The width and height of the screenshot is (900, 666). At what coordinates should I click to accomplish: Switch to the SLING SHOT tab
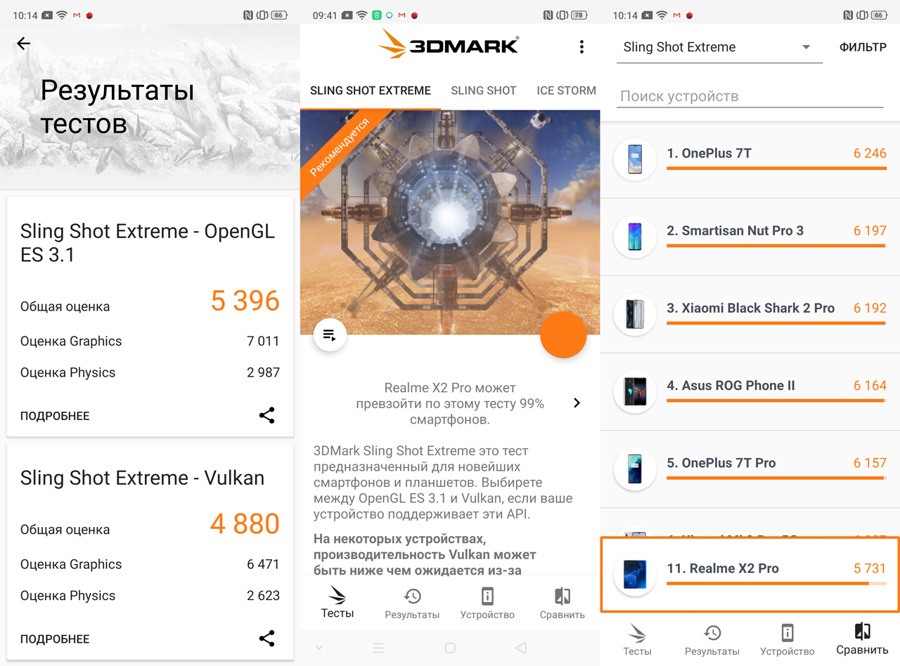[x=483, y=91]
